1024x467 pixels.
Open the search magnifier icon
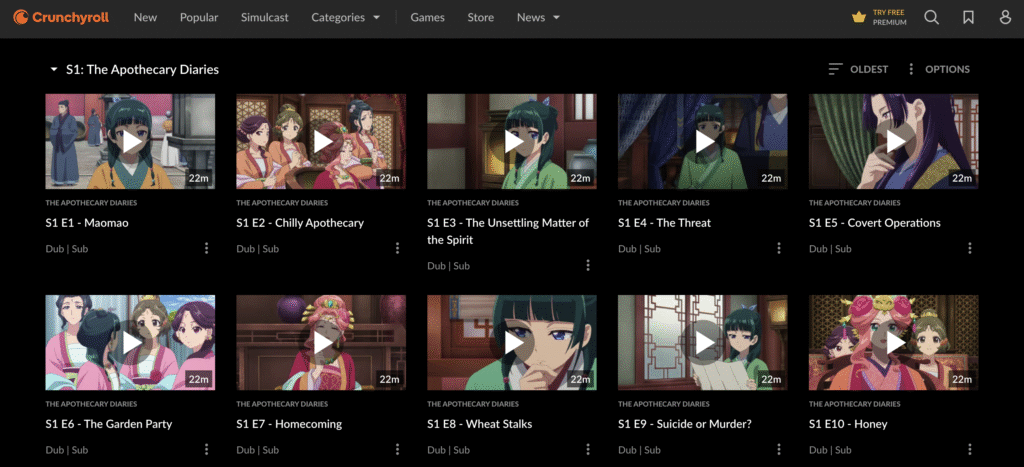(x=931, y=18)
